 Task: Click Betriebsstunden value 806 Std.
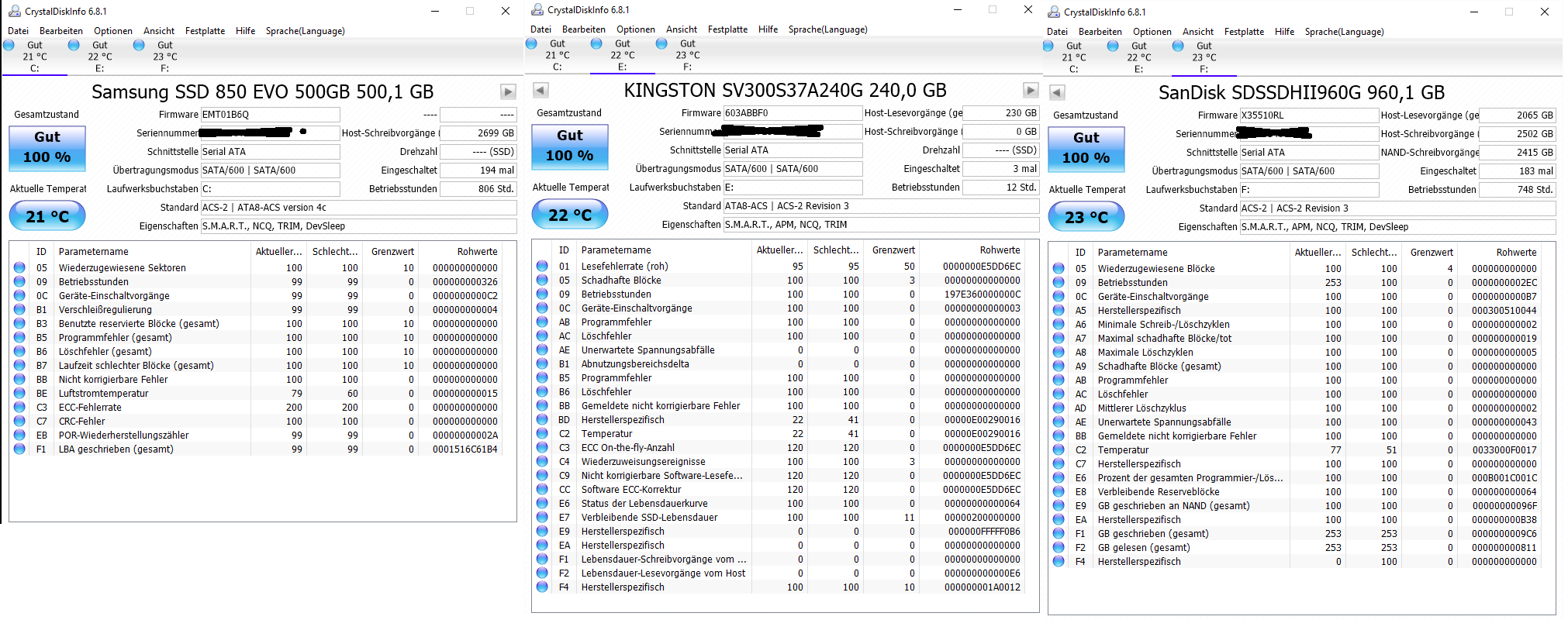pyautogui.click(x=478, y=189)
